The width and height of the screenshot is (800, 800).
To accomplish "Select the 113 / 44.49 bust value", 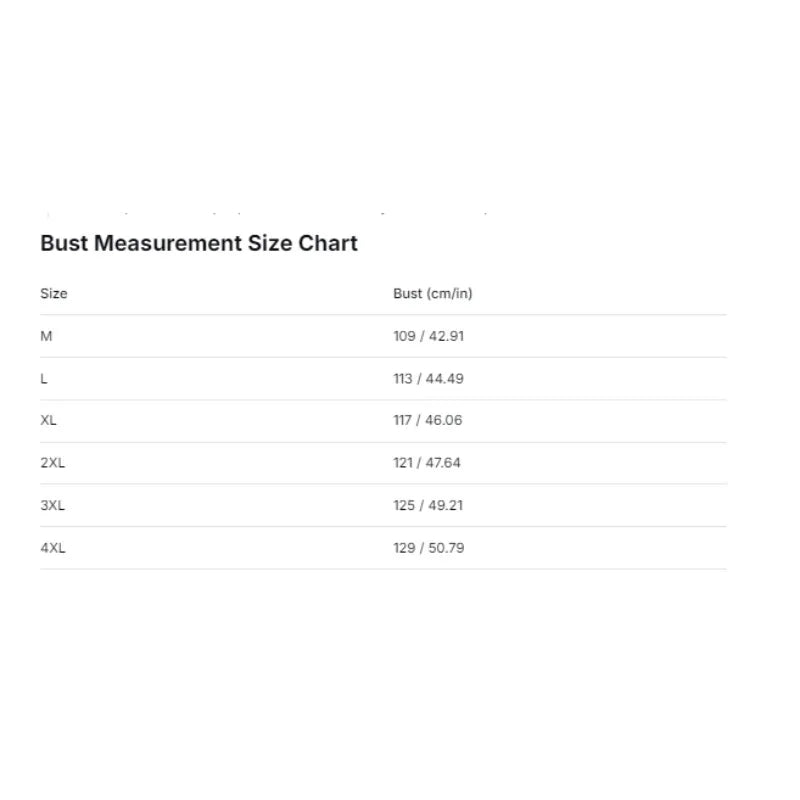I will point(429,379).
